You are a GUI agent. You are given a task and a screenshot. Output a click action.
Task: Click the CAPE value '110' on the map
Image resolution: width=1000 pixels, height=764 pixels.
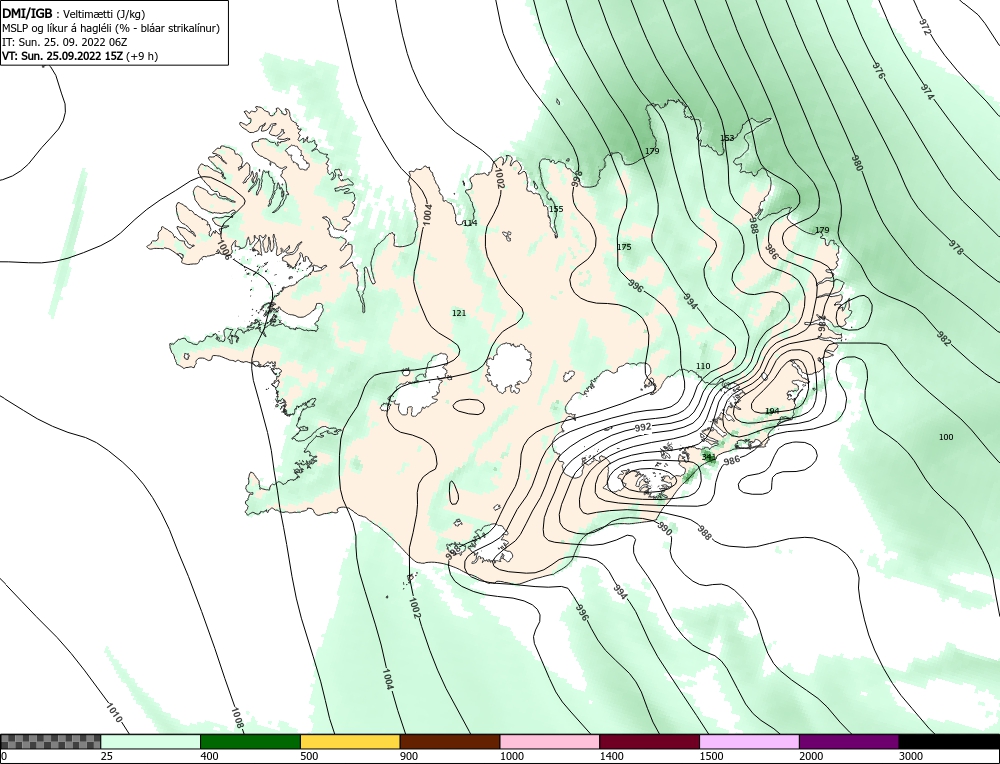click(703, 366)
